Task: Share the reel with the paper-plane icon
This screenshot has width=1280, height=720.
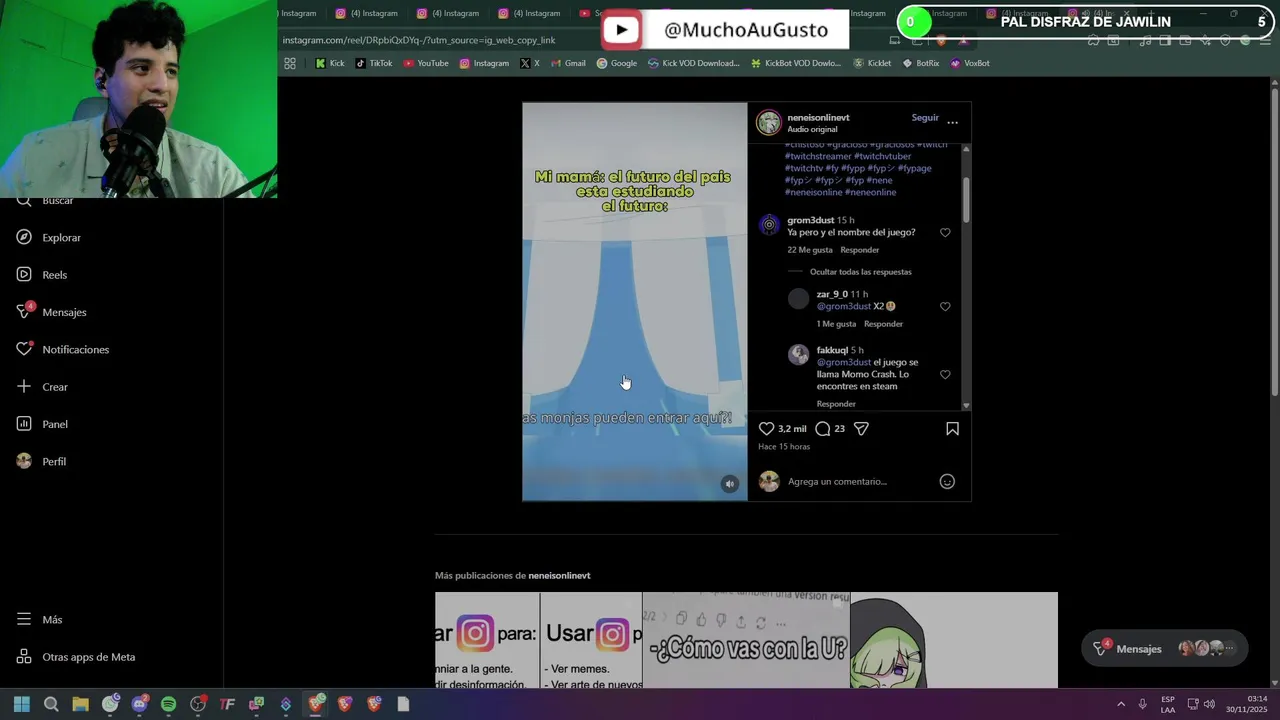Action: 861,429
